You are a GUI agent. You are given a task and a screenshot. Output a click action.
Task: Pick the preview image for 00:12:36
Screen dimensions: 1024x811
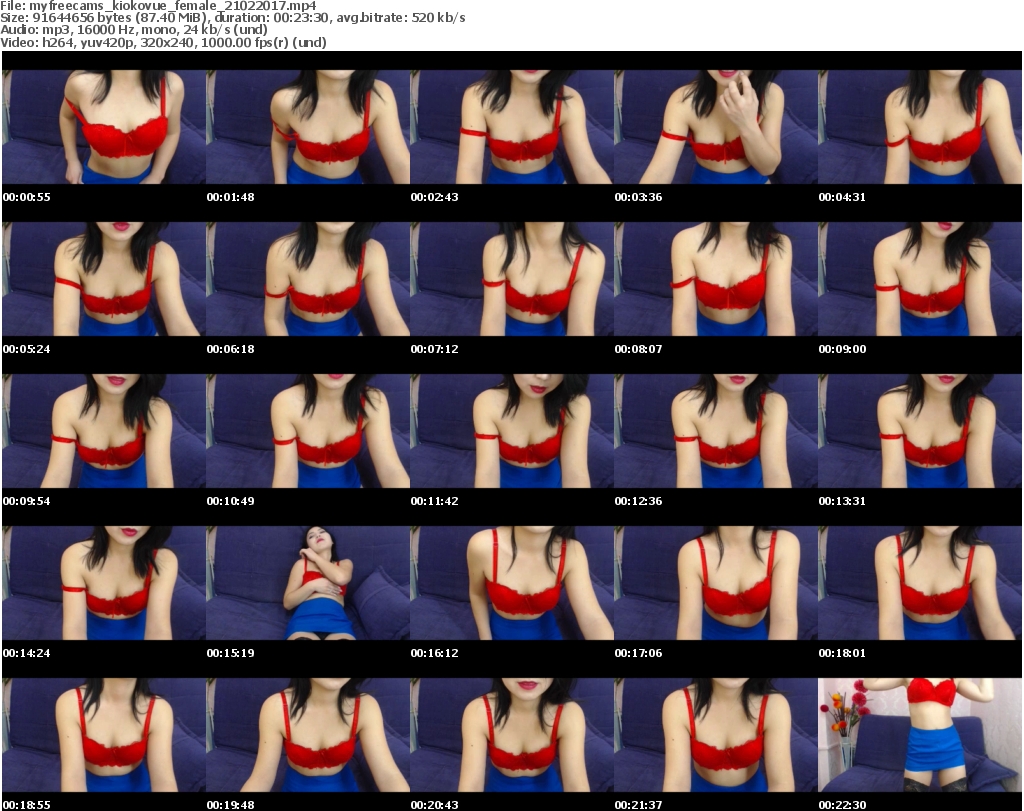coord(716,431)
